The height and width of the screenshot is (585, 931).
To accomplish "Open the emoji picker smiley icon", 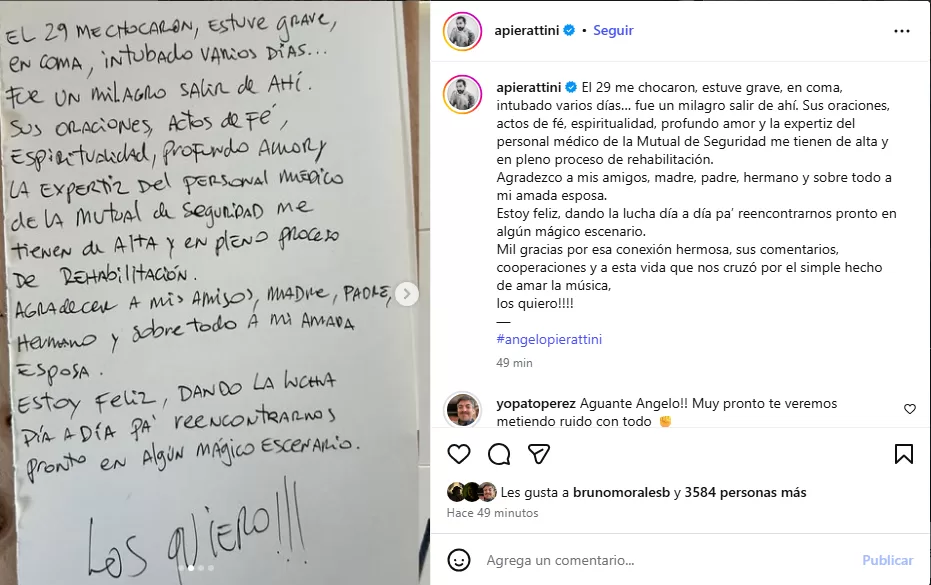I will coord(458,560).
